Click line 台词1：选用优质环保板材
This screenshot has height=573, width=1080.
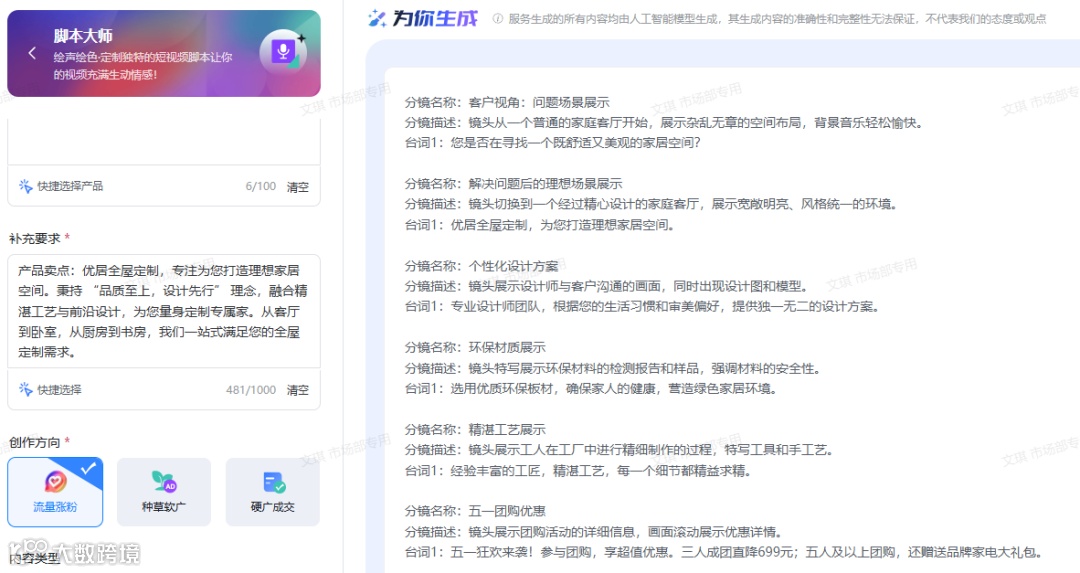tap(591, 388)
